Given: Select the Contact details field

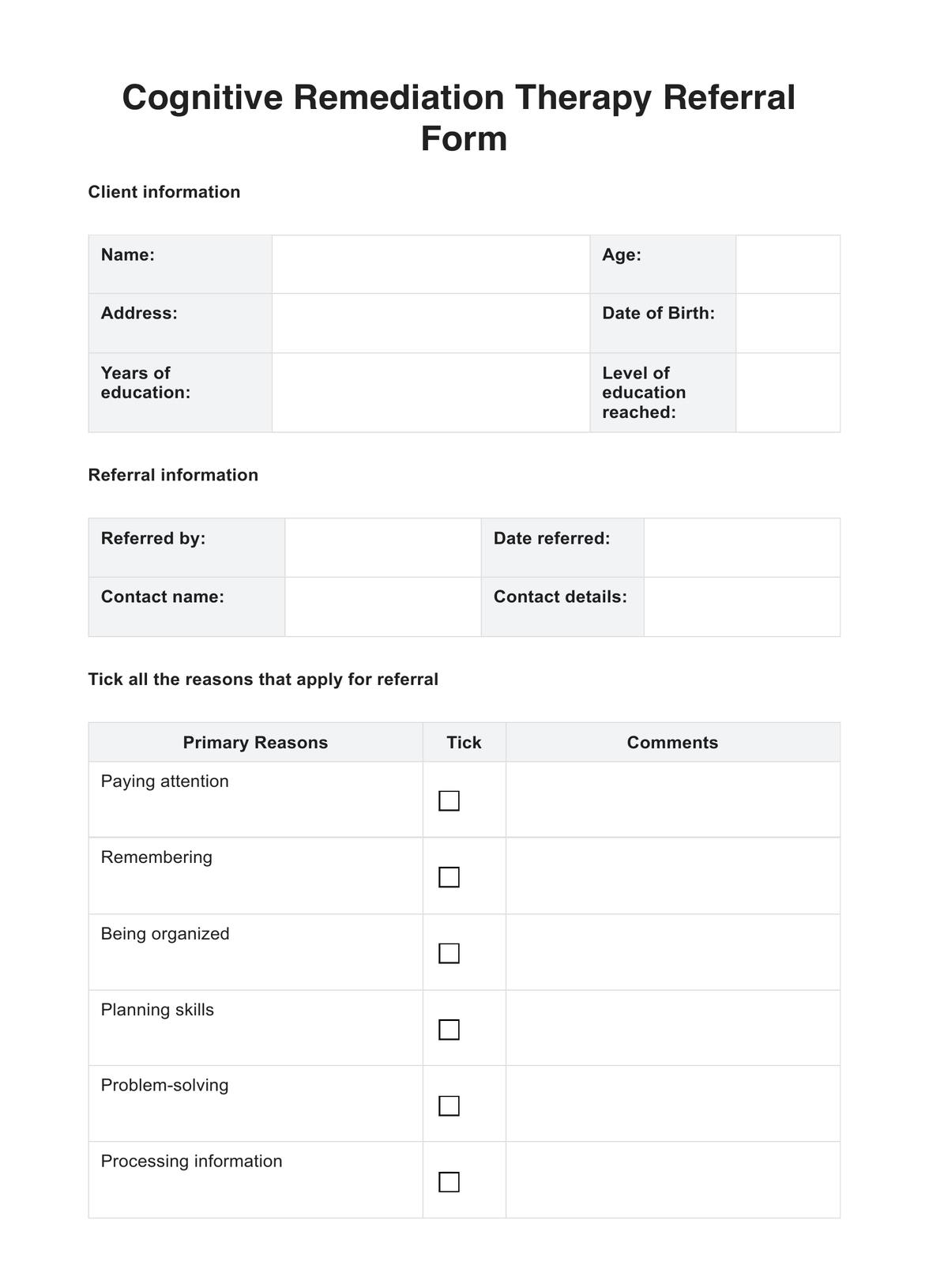Looking at the screenshot, I should 741,607.
